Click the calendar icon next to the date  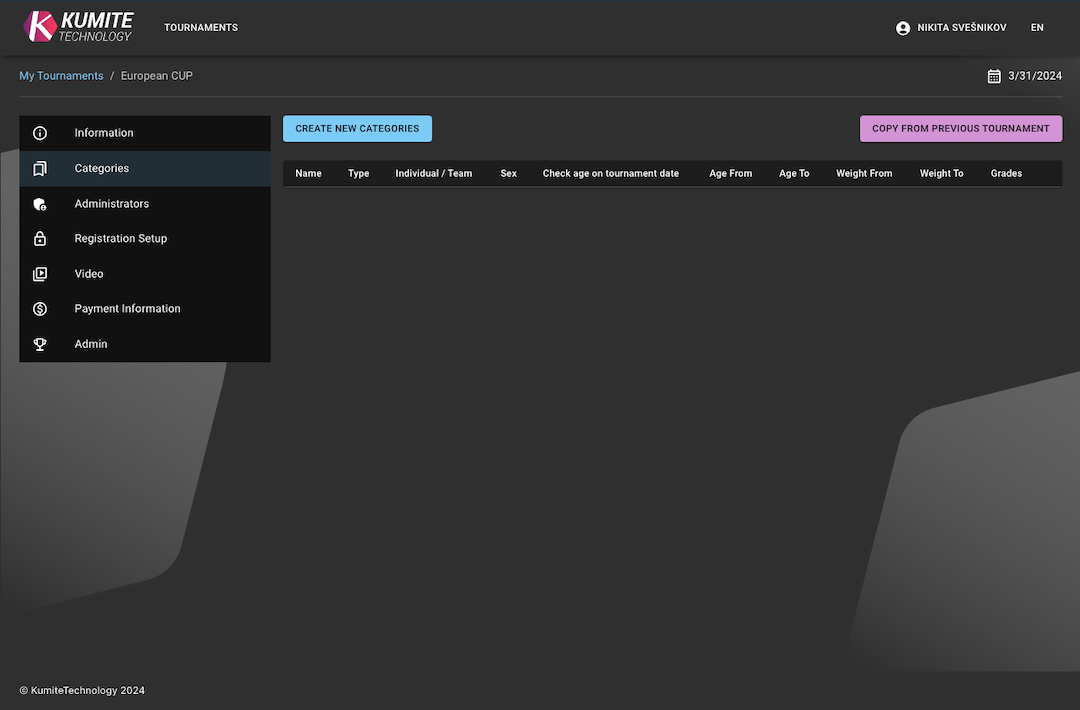tap(994, 75)
